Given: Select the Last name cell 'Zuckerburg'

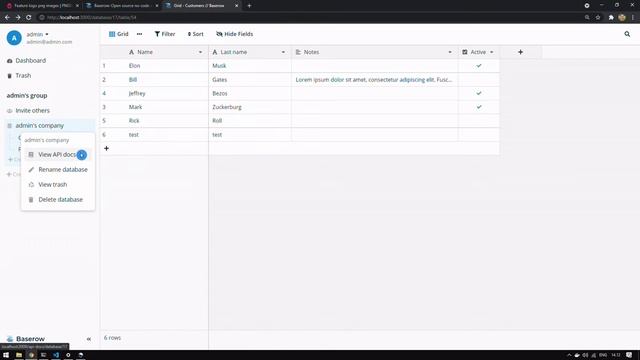Looking at the screenshot, I should tap(250, 107).
